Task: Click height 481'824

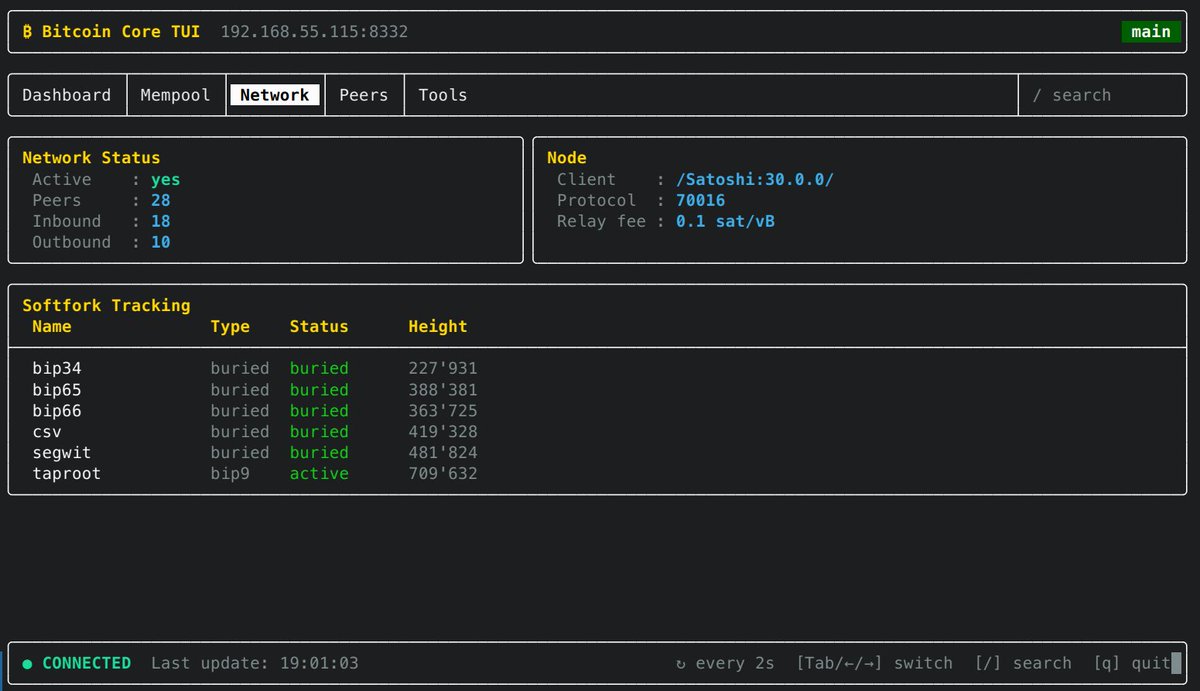Action: click(x=443, y=453)
